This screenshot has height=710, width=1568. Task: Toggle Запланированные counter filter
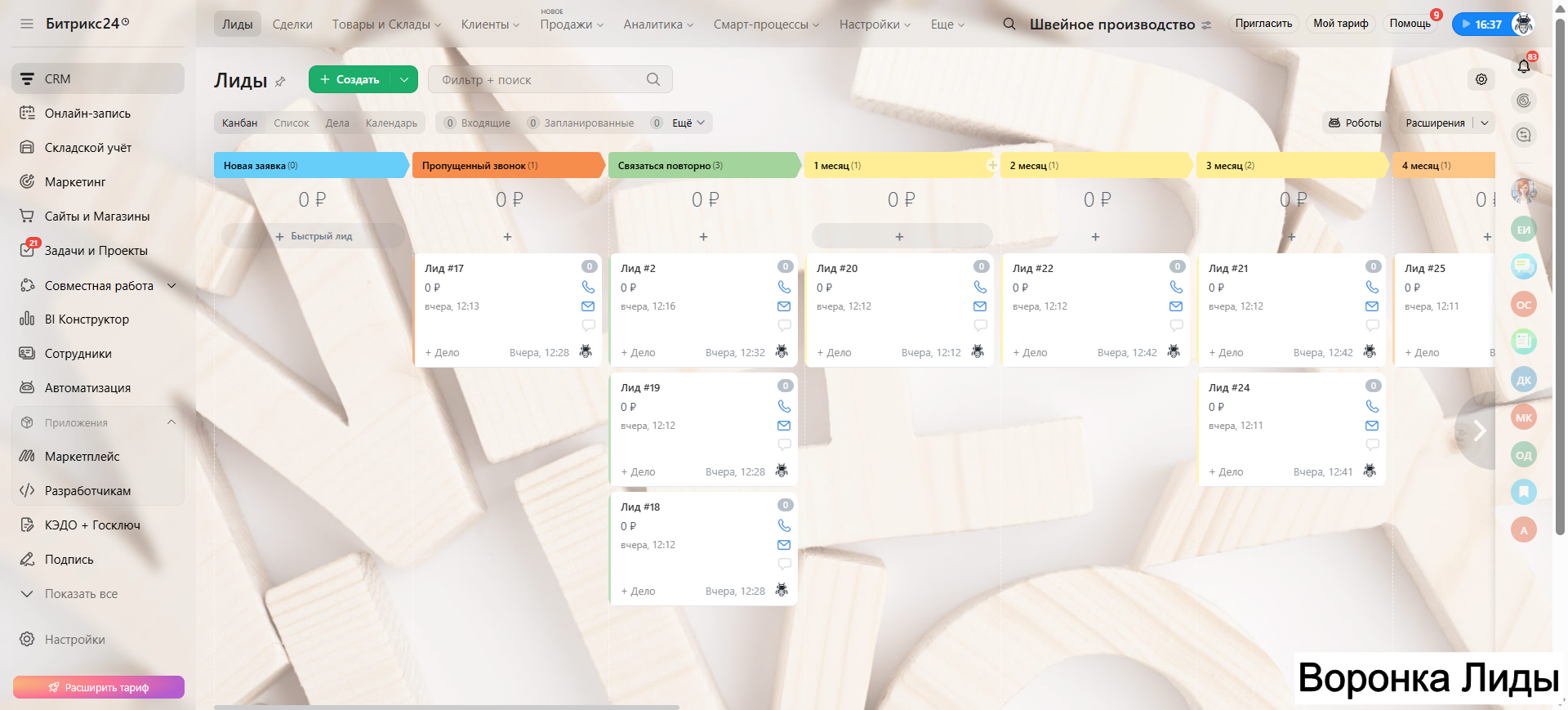581,123
